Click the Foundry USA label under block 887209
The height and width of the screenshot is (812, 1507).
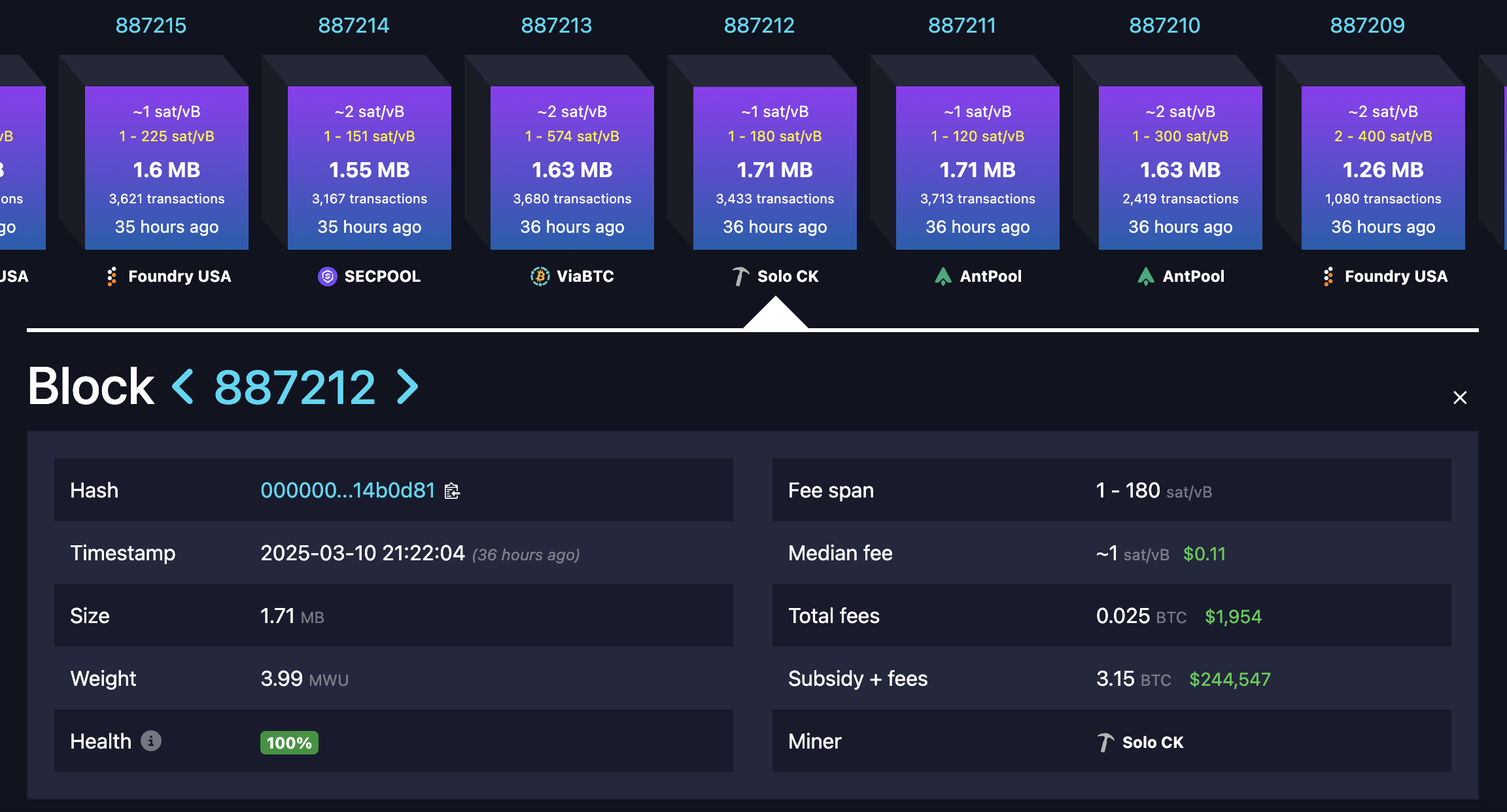point(1396,277)
